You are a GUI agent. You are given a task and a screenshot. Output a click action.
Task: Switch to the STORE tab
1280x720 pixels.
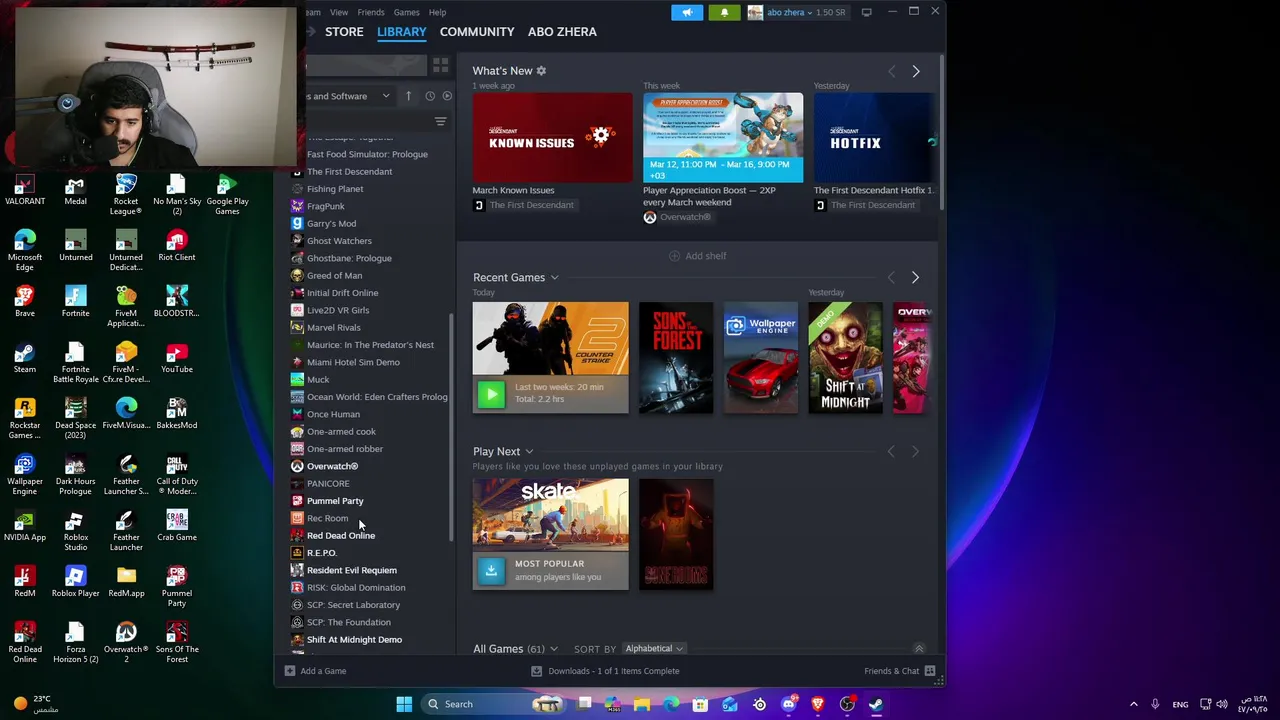344,32
